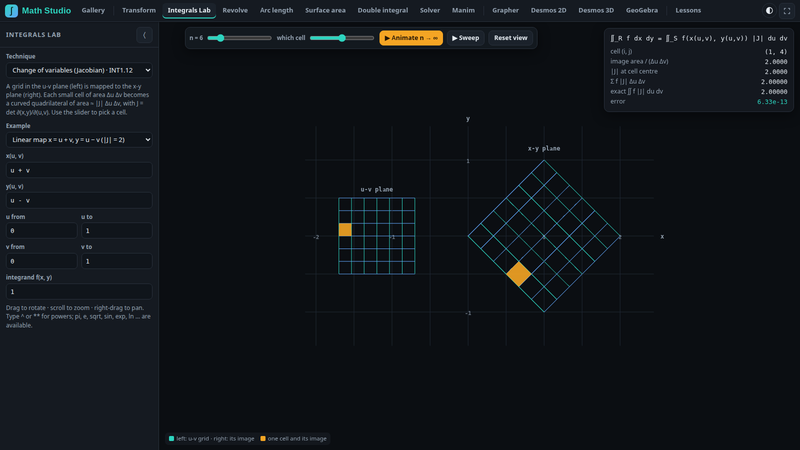Switch to the Transform tab

pos(139,10)
